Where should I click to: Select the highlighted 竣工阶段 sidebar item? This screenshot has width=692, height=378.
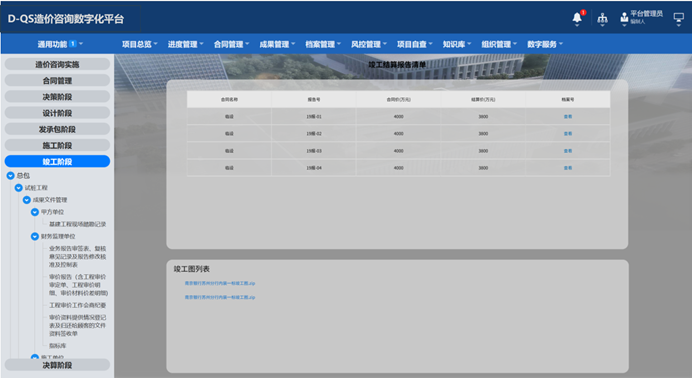pyautogui.click(x=57, y=161)
